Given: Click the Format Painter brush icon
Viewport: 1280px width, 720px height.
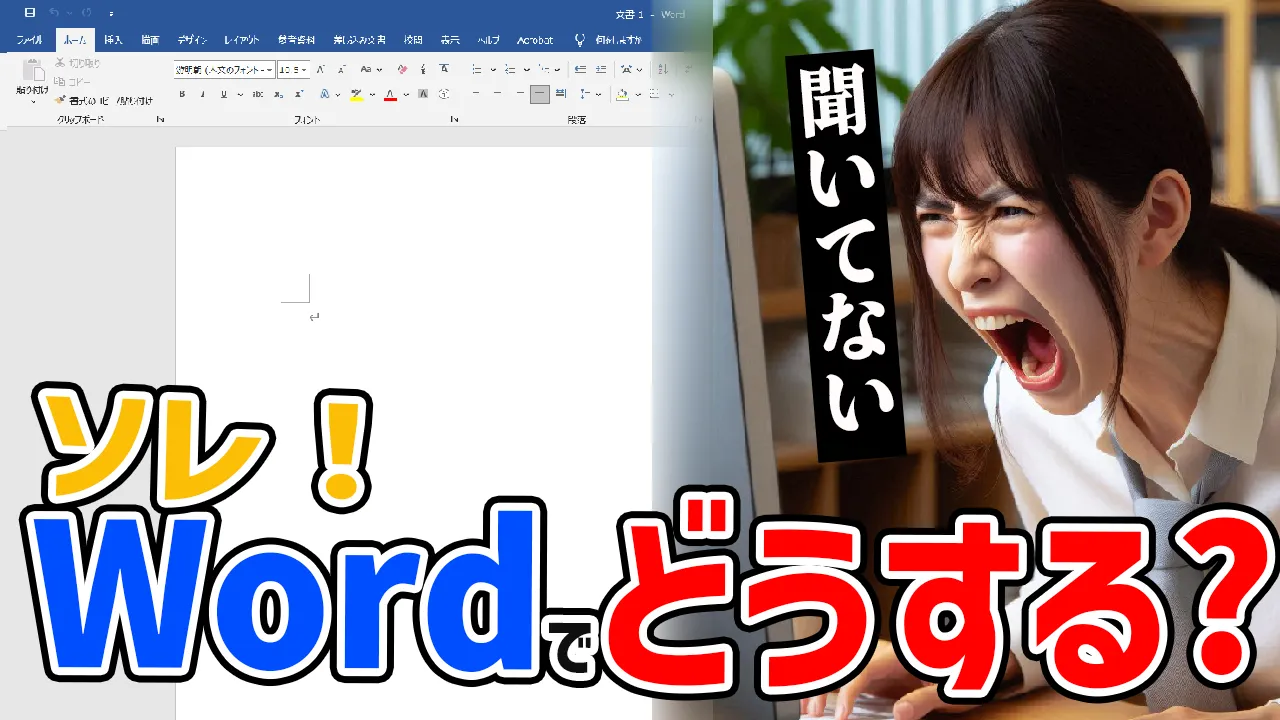Looking at the screenshot, I should click(60, 100).
